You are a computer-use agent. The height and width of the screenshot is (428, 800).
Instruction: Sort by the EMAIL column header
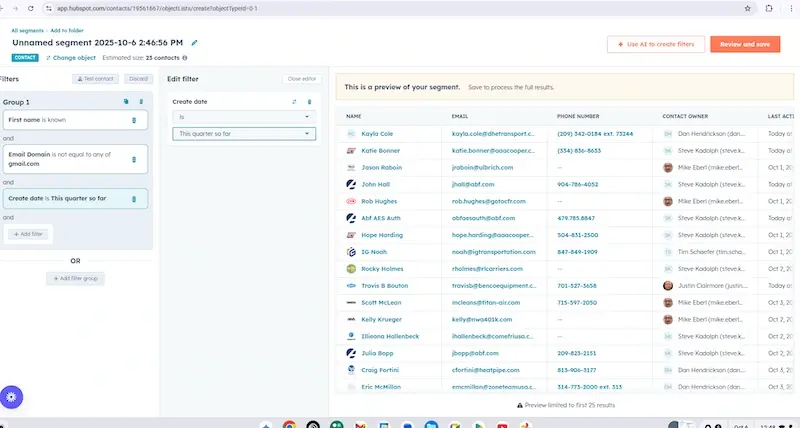pyautogui.click(x=460, y=116)
